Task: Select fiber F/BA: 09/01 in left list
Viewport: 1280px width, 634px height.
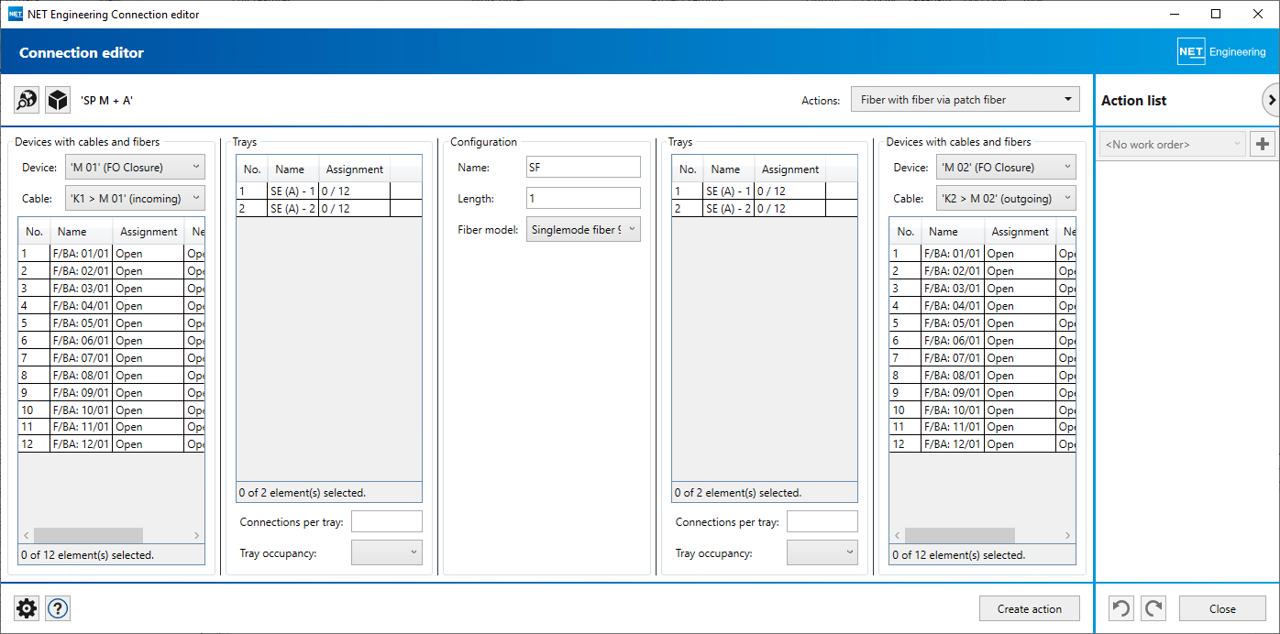Action: pos(112,392)
